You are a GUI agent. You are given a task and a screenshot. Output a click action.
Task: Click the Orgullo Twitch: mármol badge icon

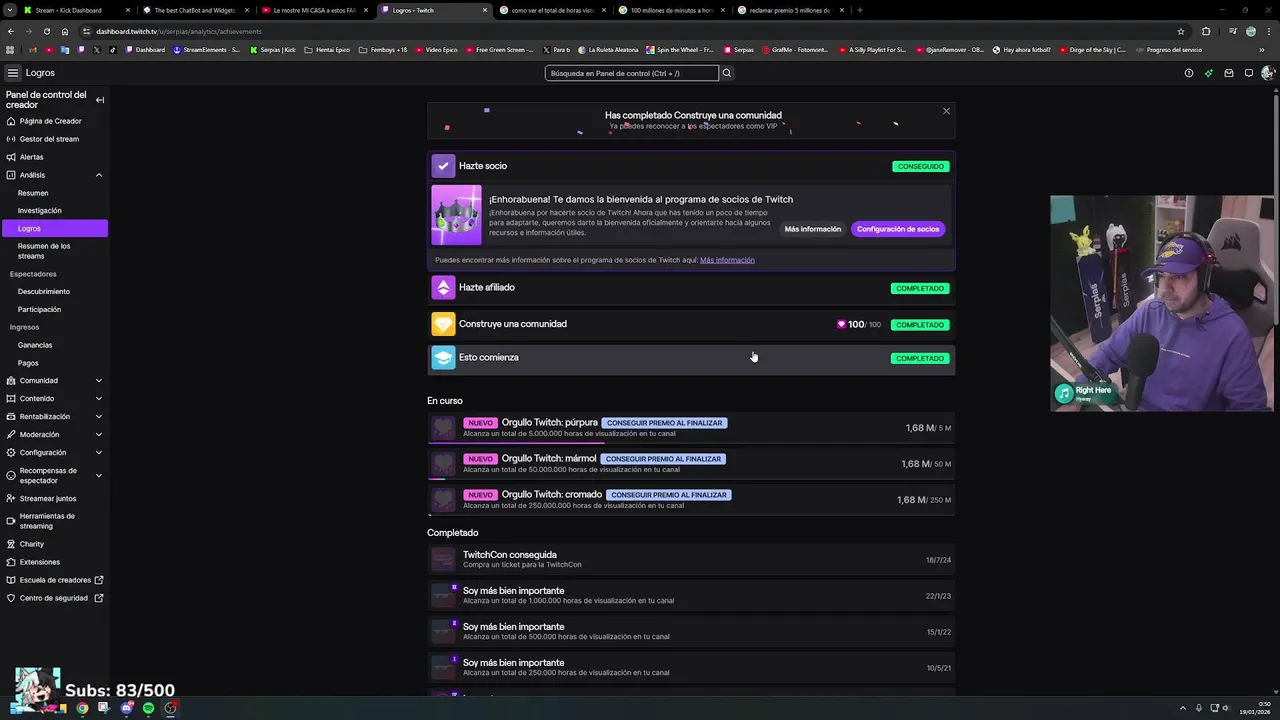click(443, 464)
